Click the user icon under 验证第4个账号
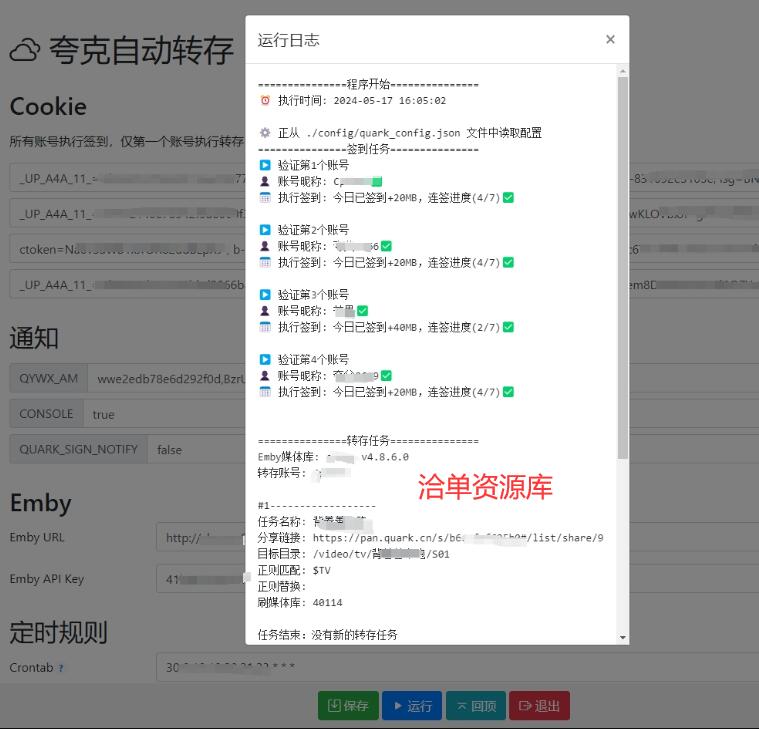759x729 pixels. coord(265,375)
